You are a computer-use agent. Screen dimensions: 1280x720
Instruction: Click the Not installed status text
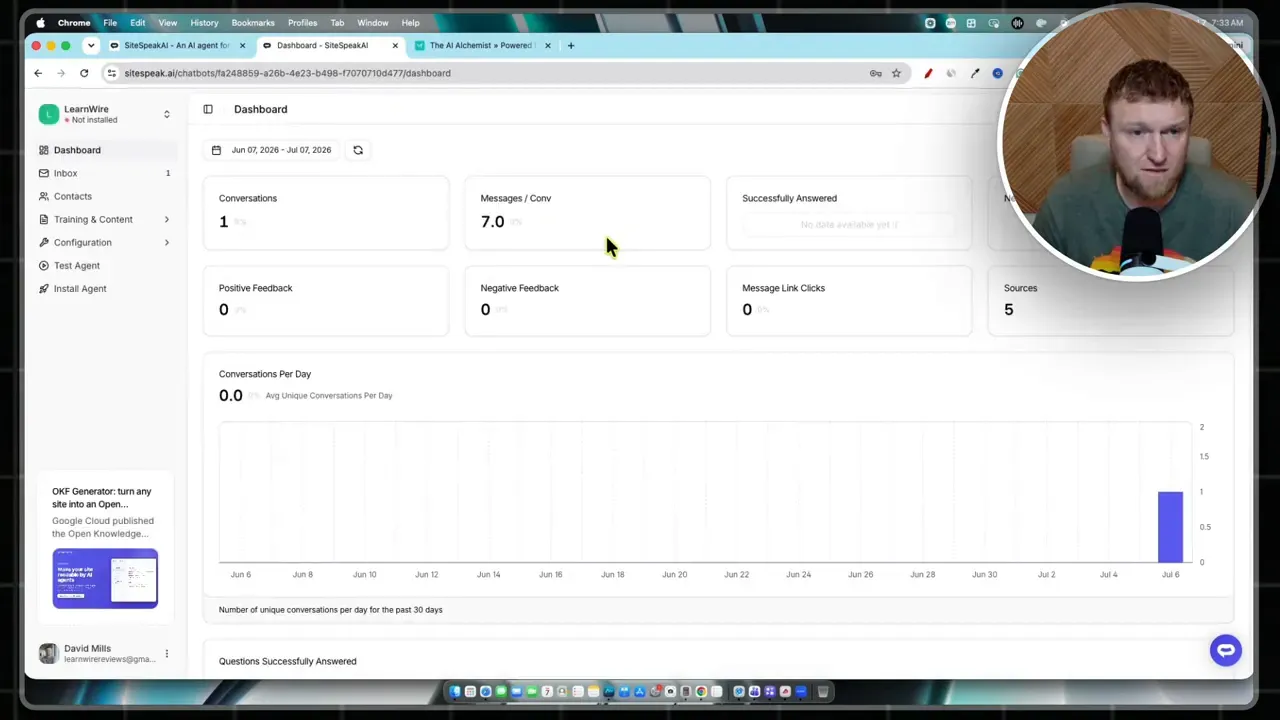94,120
